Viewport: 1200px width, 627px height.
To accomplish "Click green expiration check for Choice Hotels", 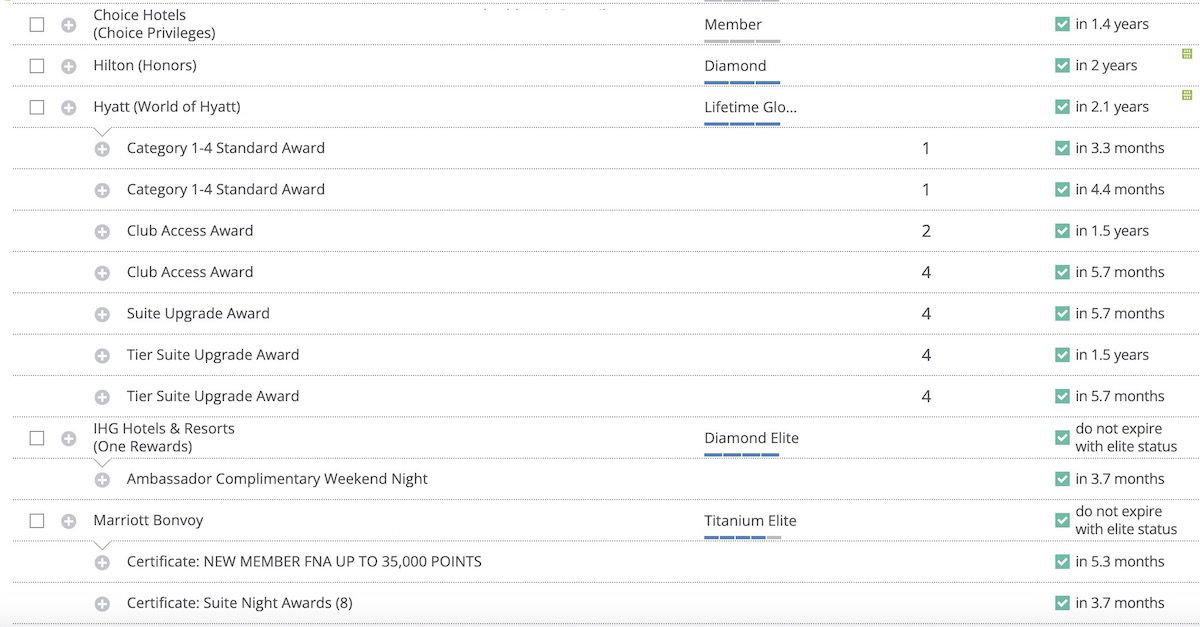I will click(1062, 24).
